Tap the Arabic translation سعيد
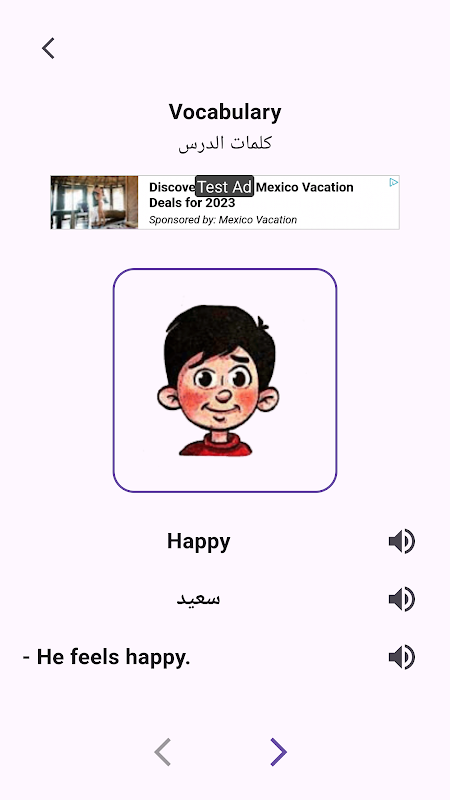 198,598
